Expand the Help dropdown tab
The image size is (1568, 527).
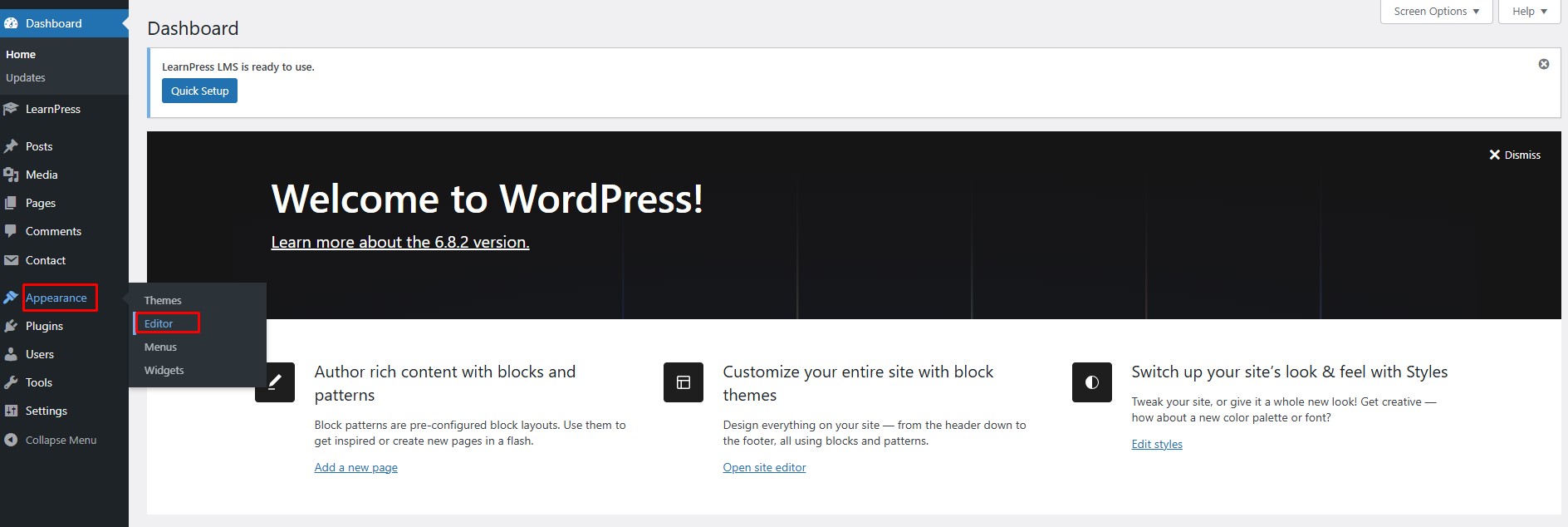point(1530,12)
